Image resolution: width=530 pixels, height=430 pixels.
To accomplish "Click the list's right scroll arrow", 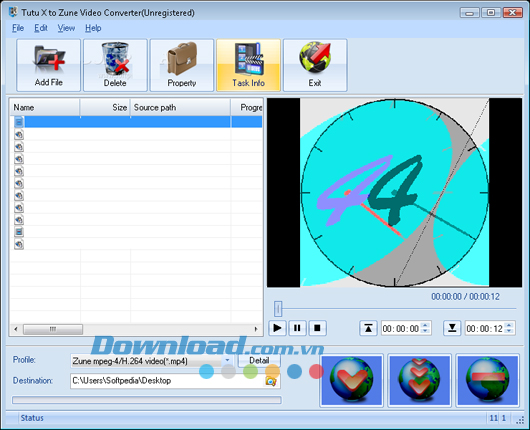I will [x=256, y=329].
